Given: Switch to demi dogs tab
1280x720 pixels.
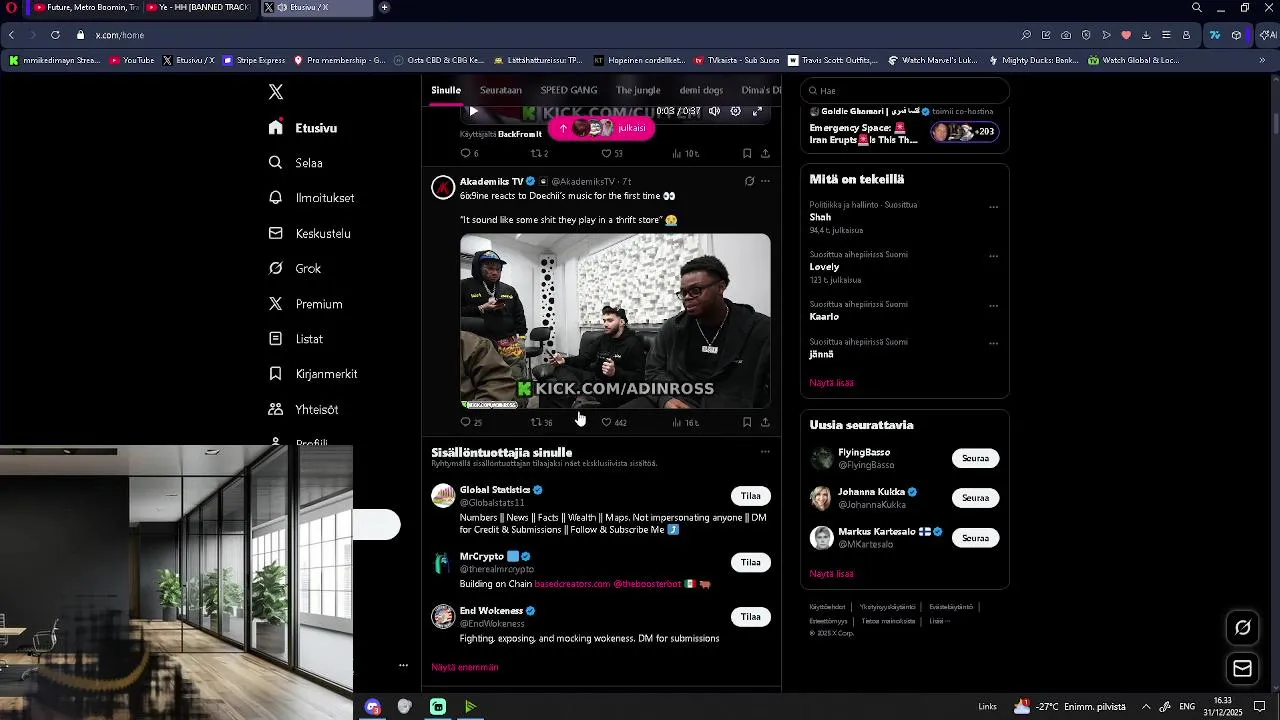Looking at the screenshot, I should pos(701,90).
